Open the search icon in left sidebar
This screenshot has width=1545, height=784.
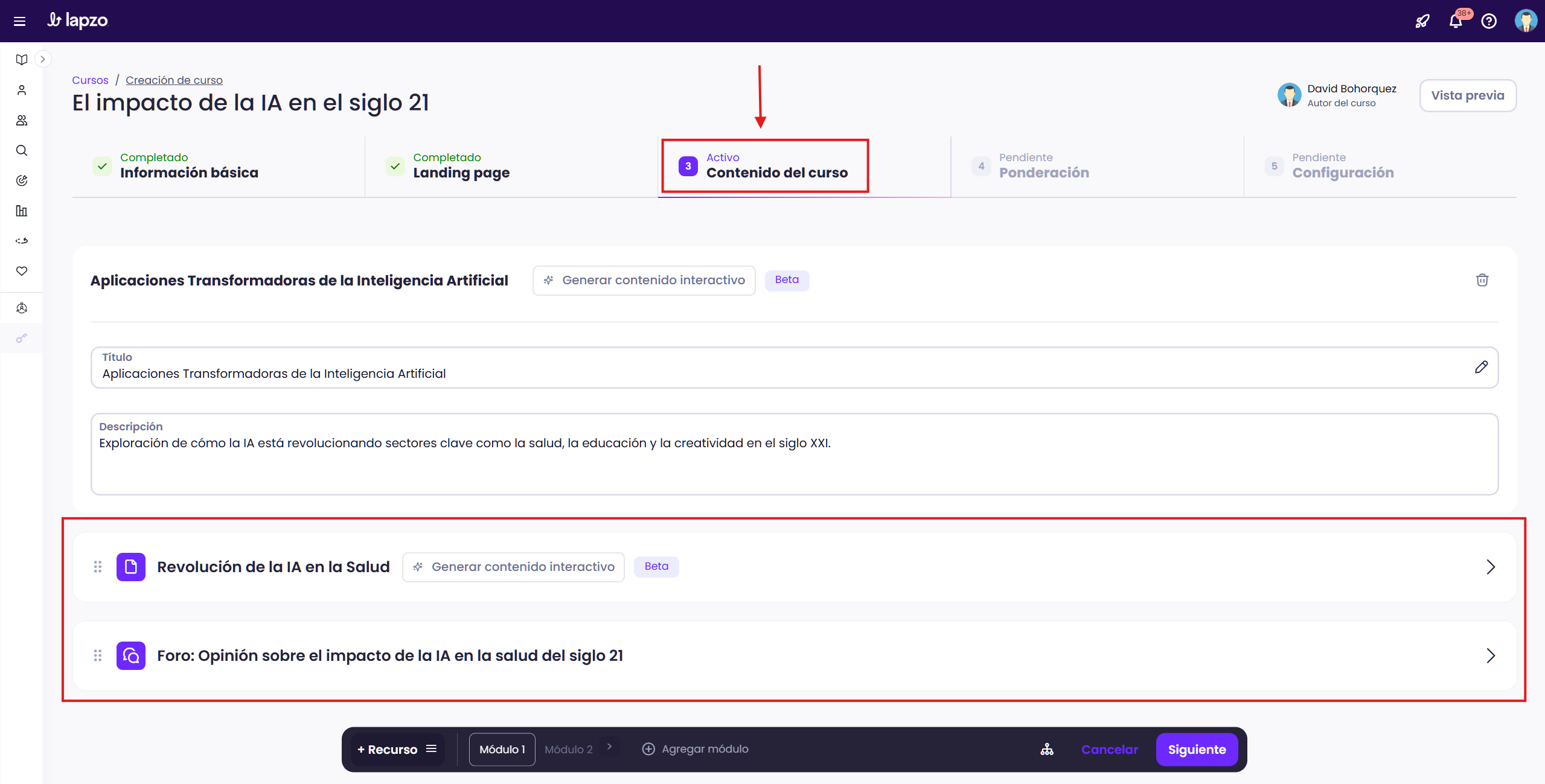pyautogui.click(x=22, y=150)
